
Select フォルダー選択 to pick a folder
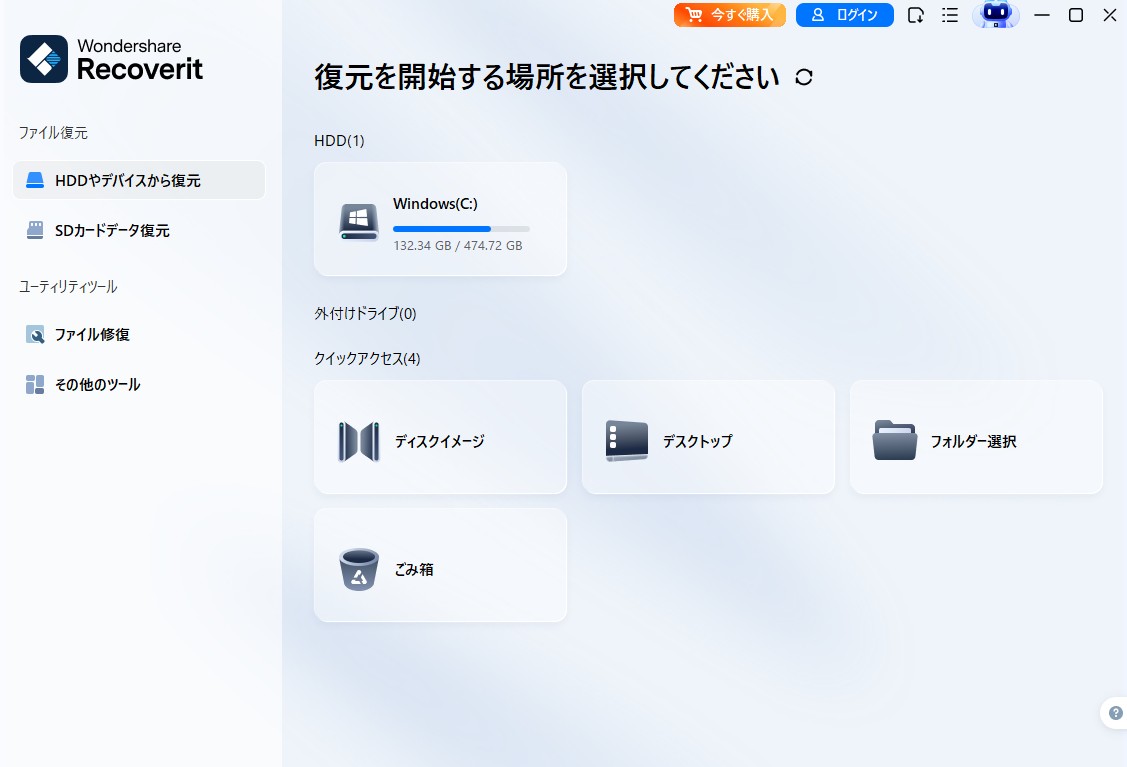click(976, 437)
